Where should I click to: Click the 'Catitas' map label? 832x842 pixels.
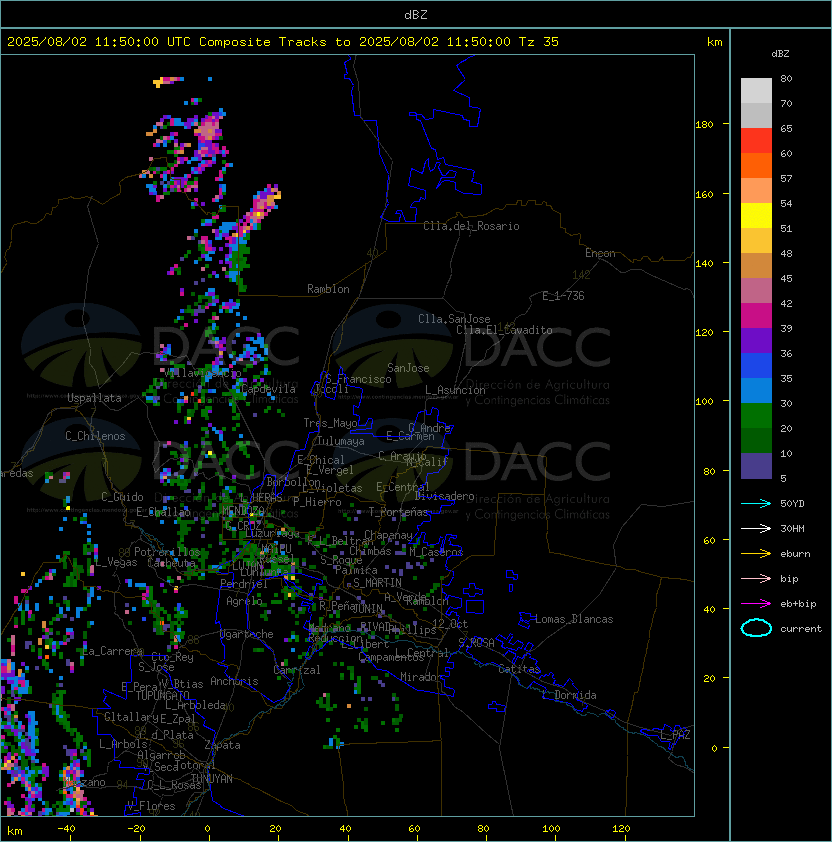pos(519,669)
